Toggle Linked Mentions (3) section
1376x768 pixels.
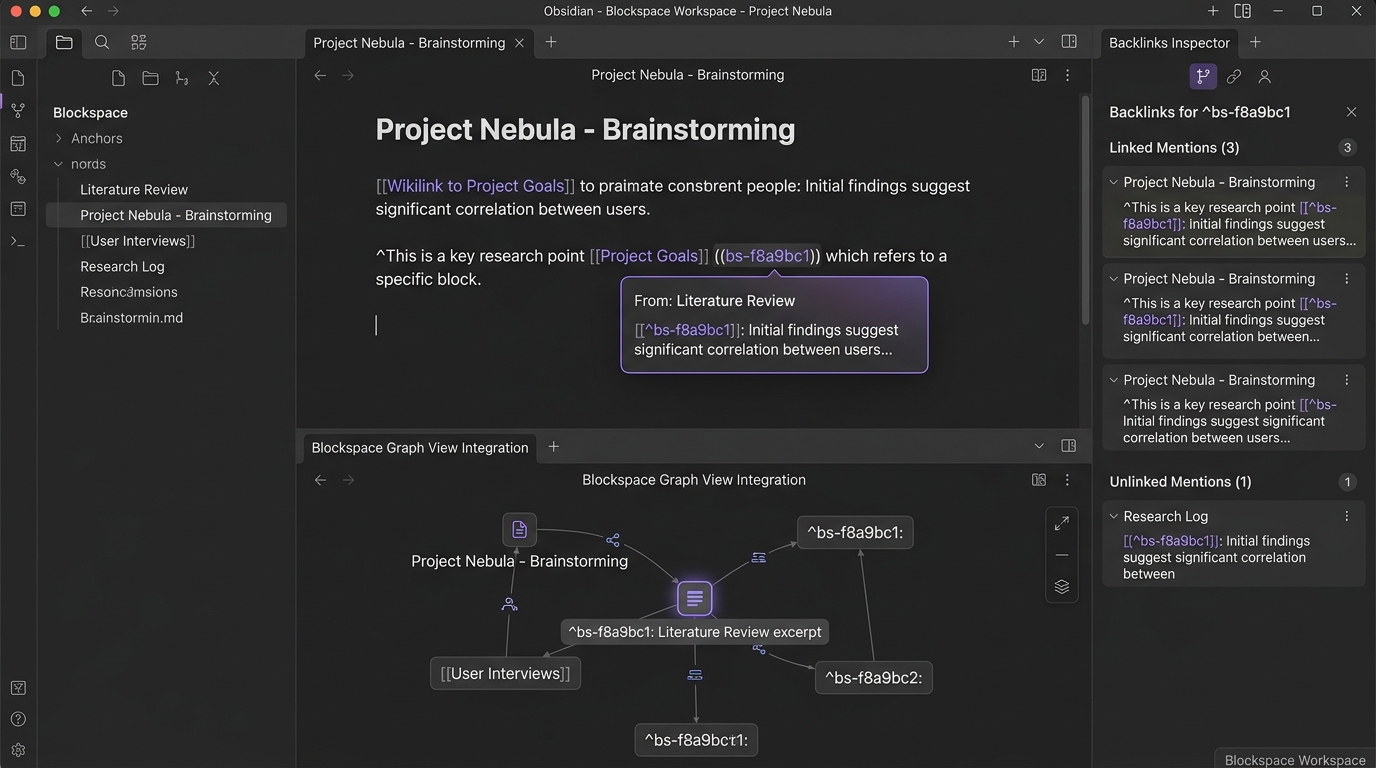1174,148
